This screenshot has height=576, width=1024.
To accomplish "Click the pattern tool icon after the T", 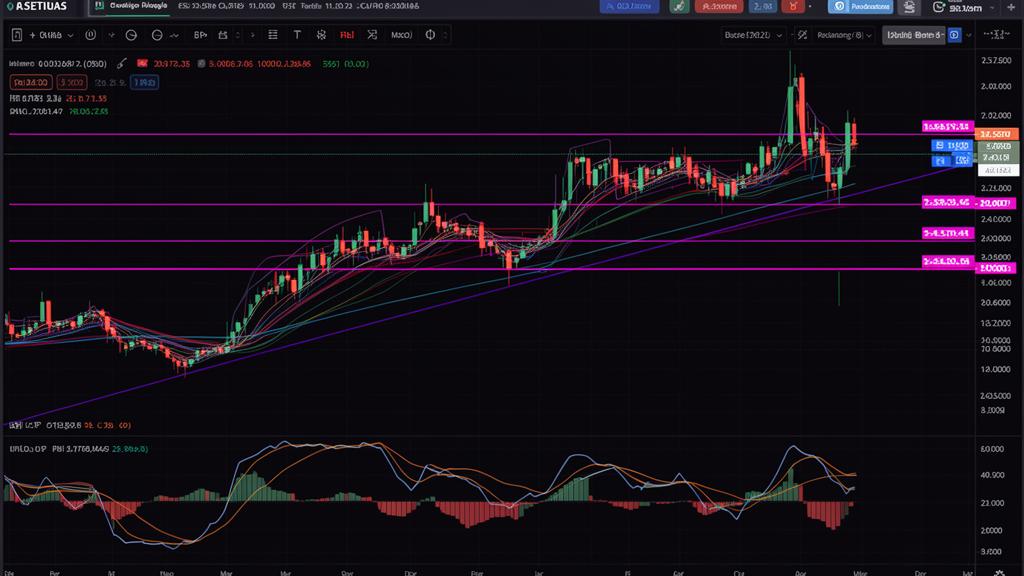I will tap(321, 35).
